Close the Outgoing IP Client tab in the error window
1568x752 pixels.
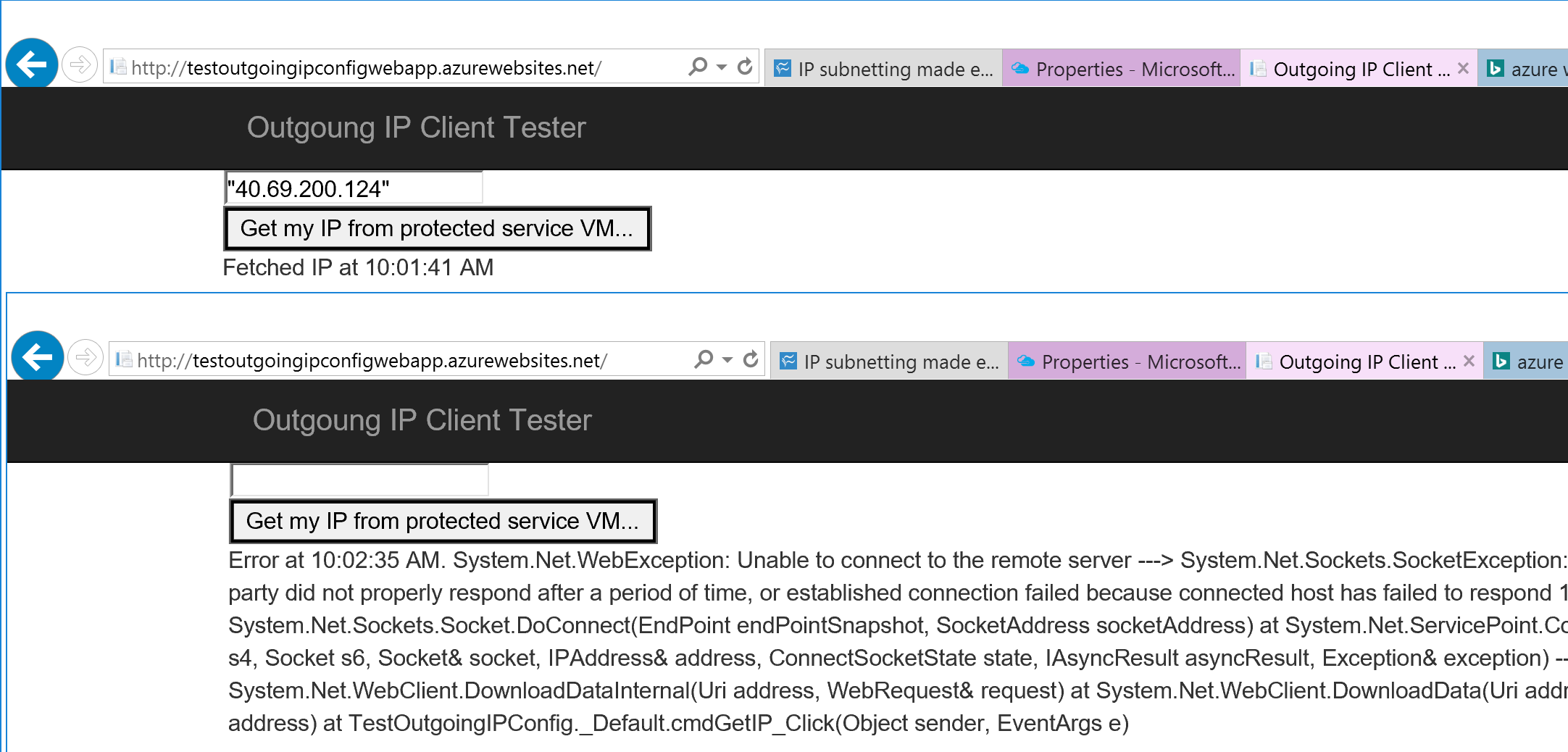tap(1469, 361)
